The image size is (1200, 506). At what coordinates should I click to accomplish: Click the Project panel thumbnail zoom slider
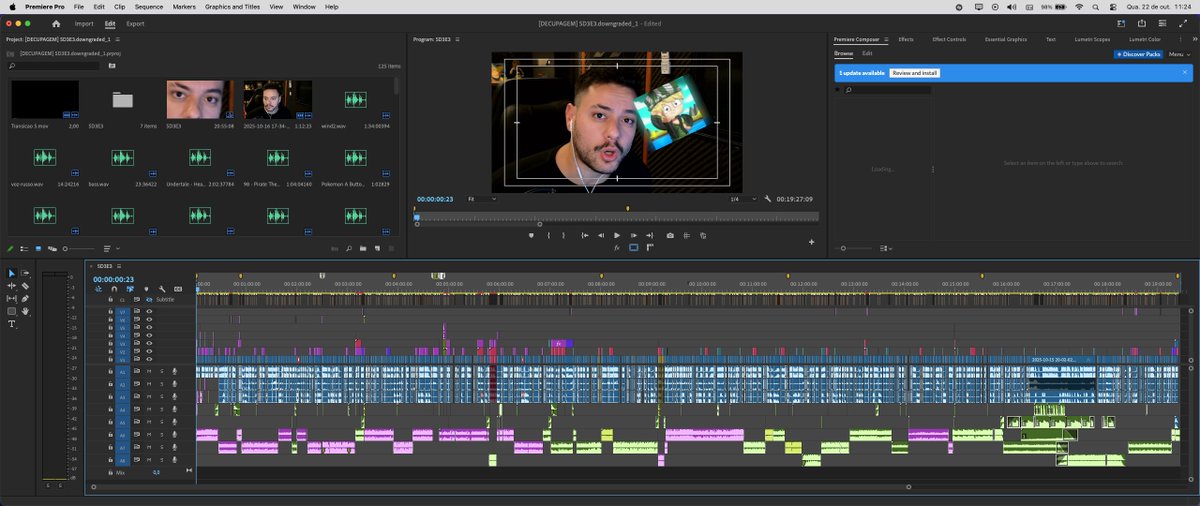click(77, 248)
